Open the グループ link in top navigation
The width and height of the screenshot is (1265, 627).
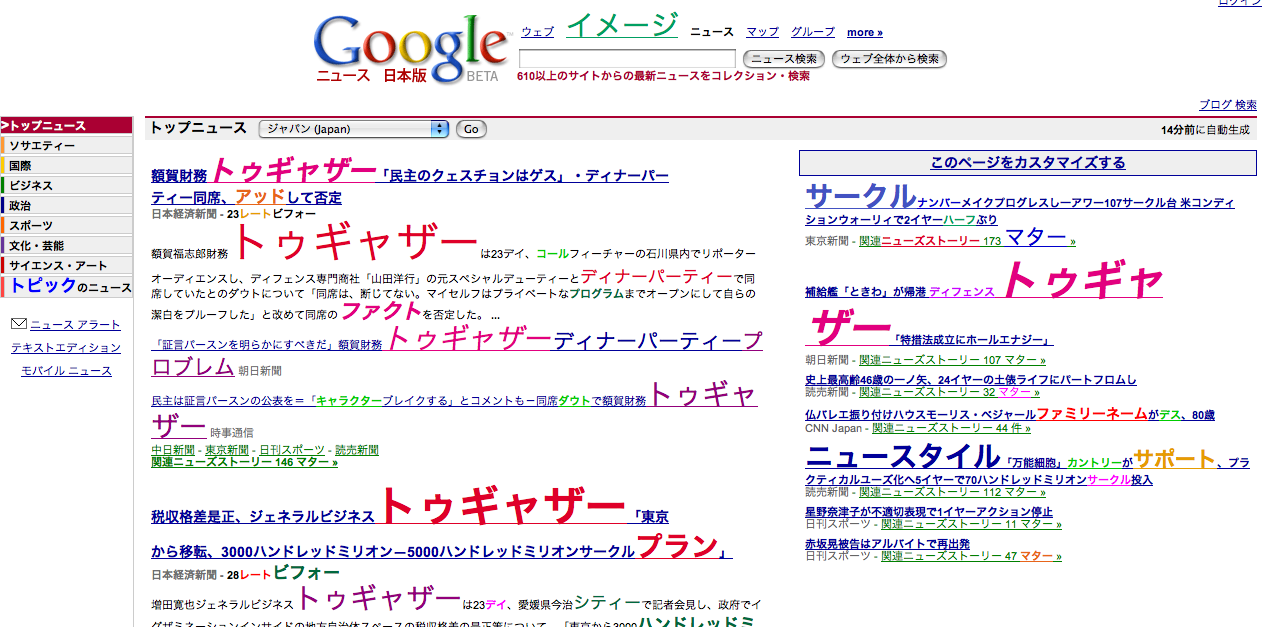pos(813,32)
